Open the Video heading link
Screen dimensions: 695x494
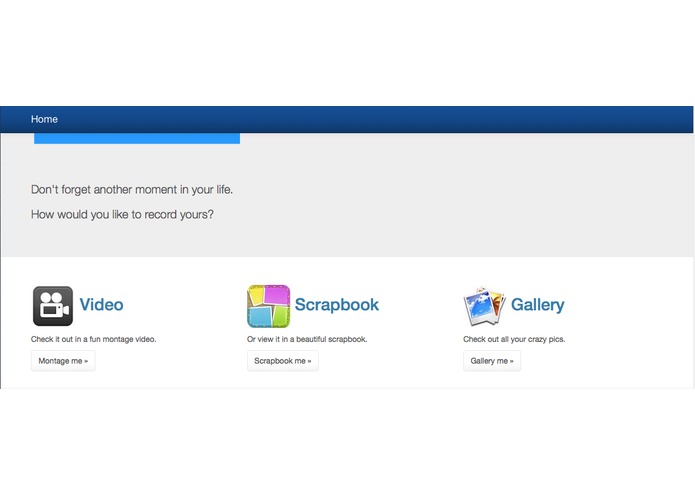click(102, 305)
